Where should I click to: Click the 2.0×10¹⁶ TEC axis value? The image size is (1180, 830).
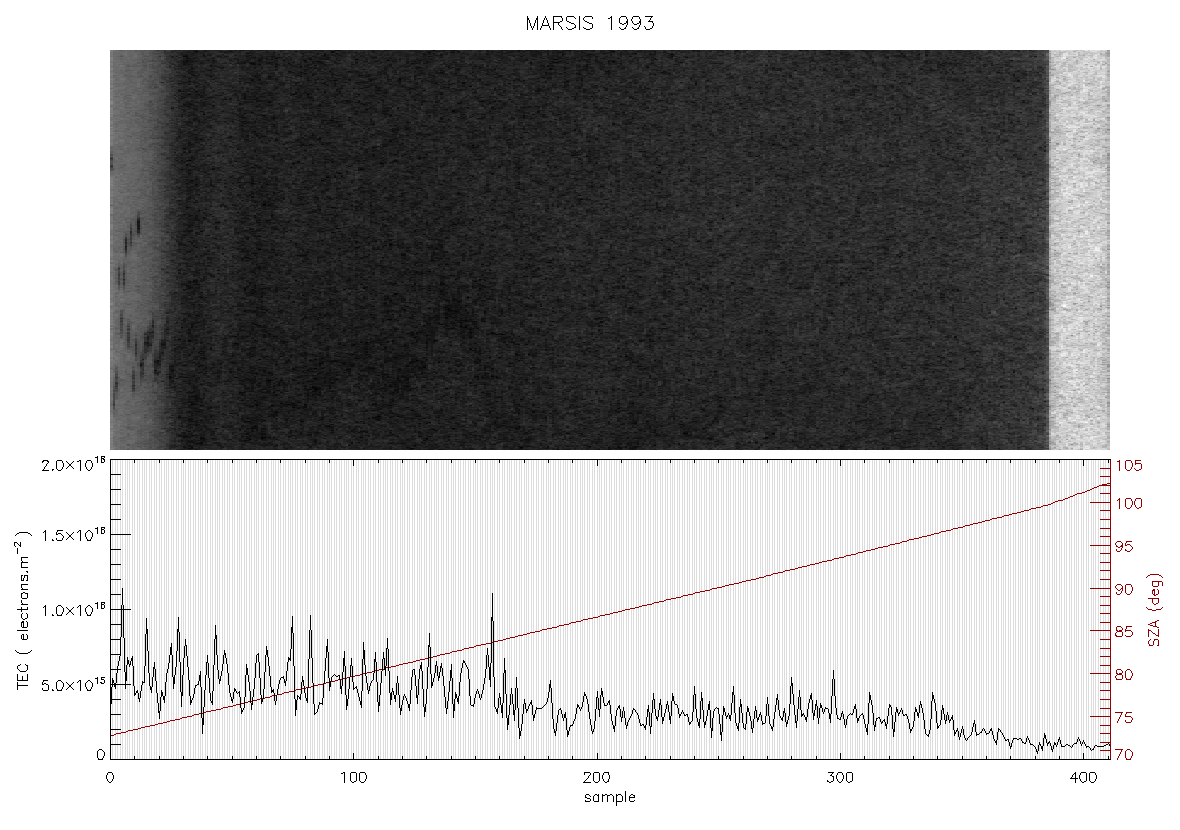(x=73, y=464)
